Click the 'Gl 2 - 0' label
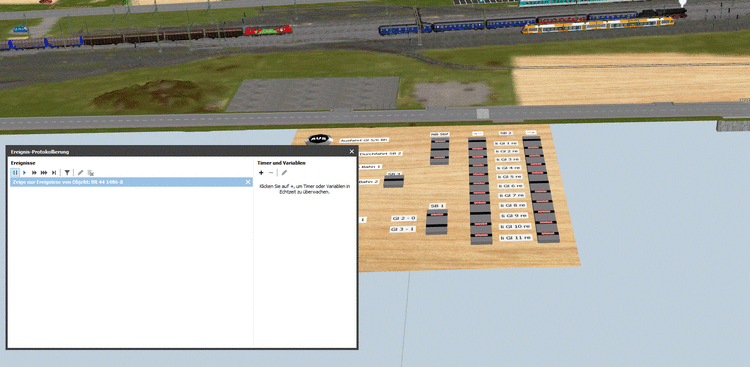750x367 pixels. coord(404,218)
